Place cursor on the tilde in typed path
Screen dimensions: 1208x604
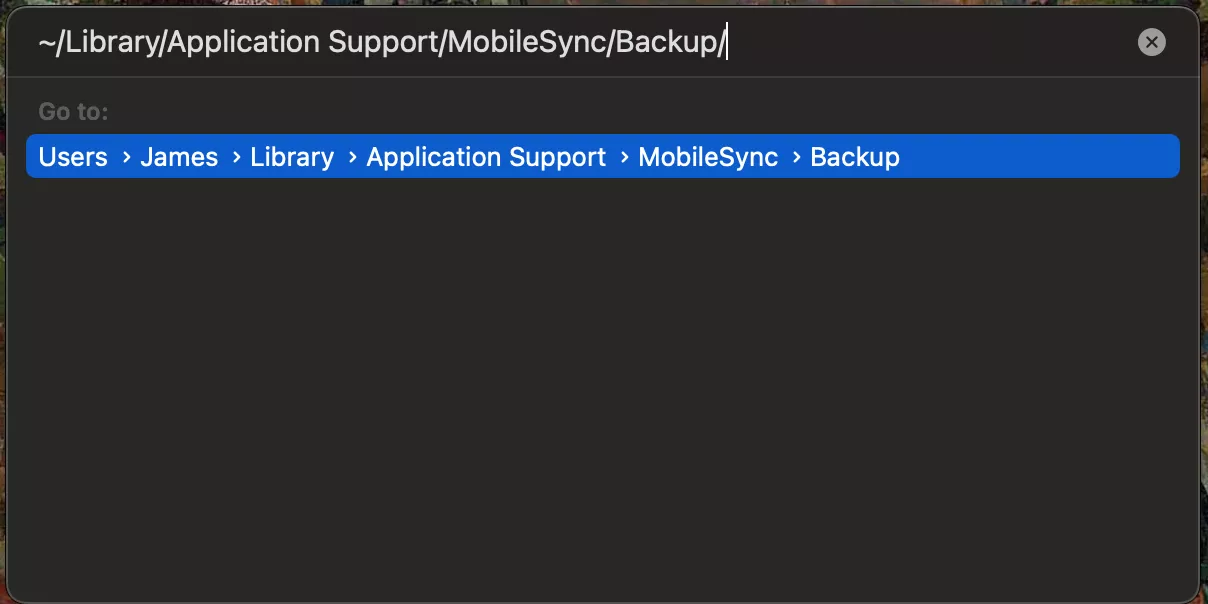(x=46, y=43)
